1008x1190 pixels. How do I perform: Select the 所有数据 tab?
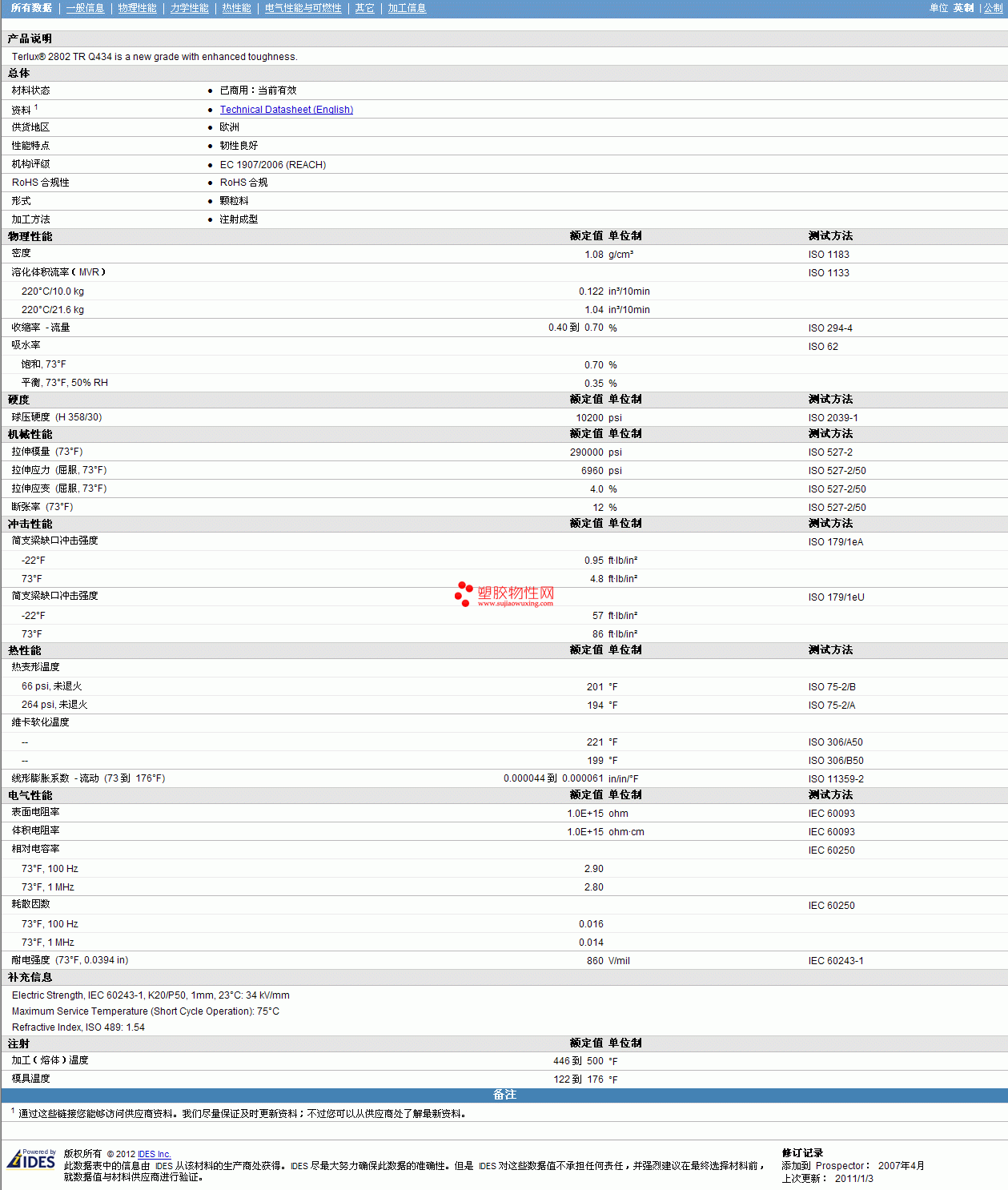(x=32, y=8)
